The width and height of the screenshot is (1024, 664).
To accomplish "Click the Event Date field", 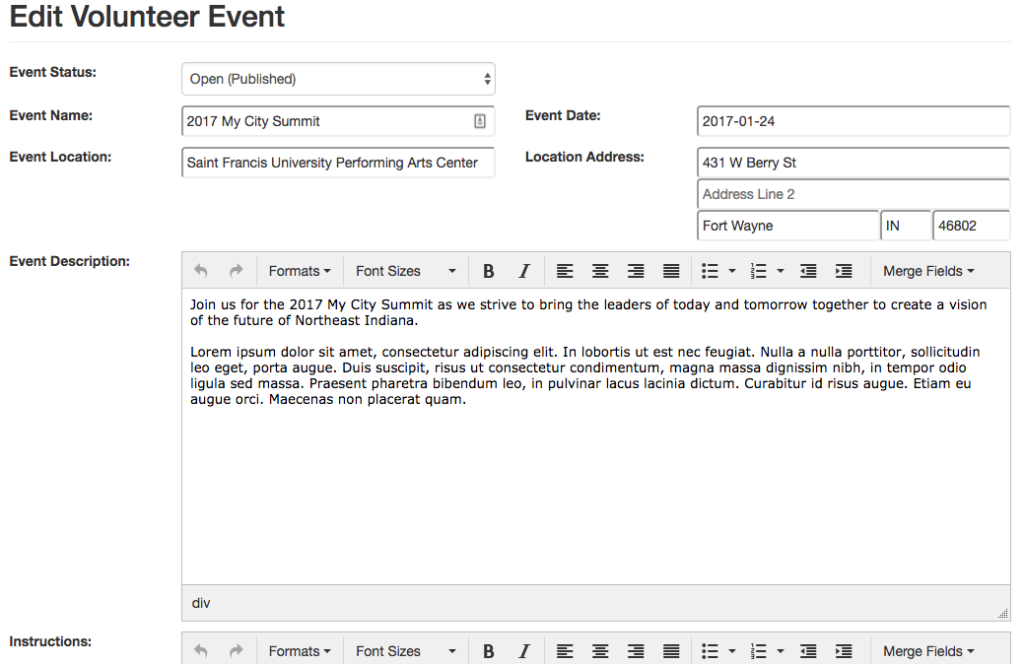I will tap(852, 121).
